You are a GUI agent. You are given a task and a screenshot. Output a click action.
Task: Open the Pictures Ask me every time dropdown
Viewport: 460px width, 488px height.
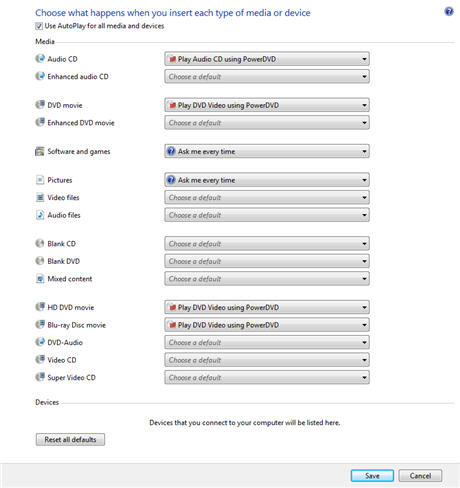[x=267, y=180]
